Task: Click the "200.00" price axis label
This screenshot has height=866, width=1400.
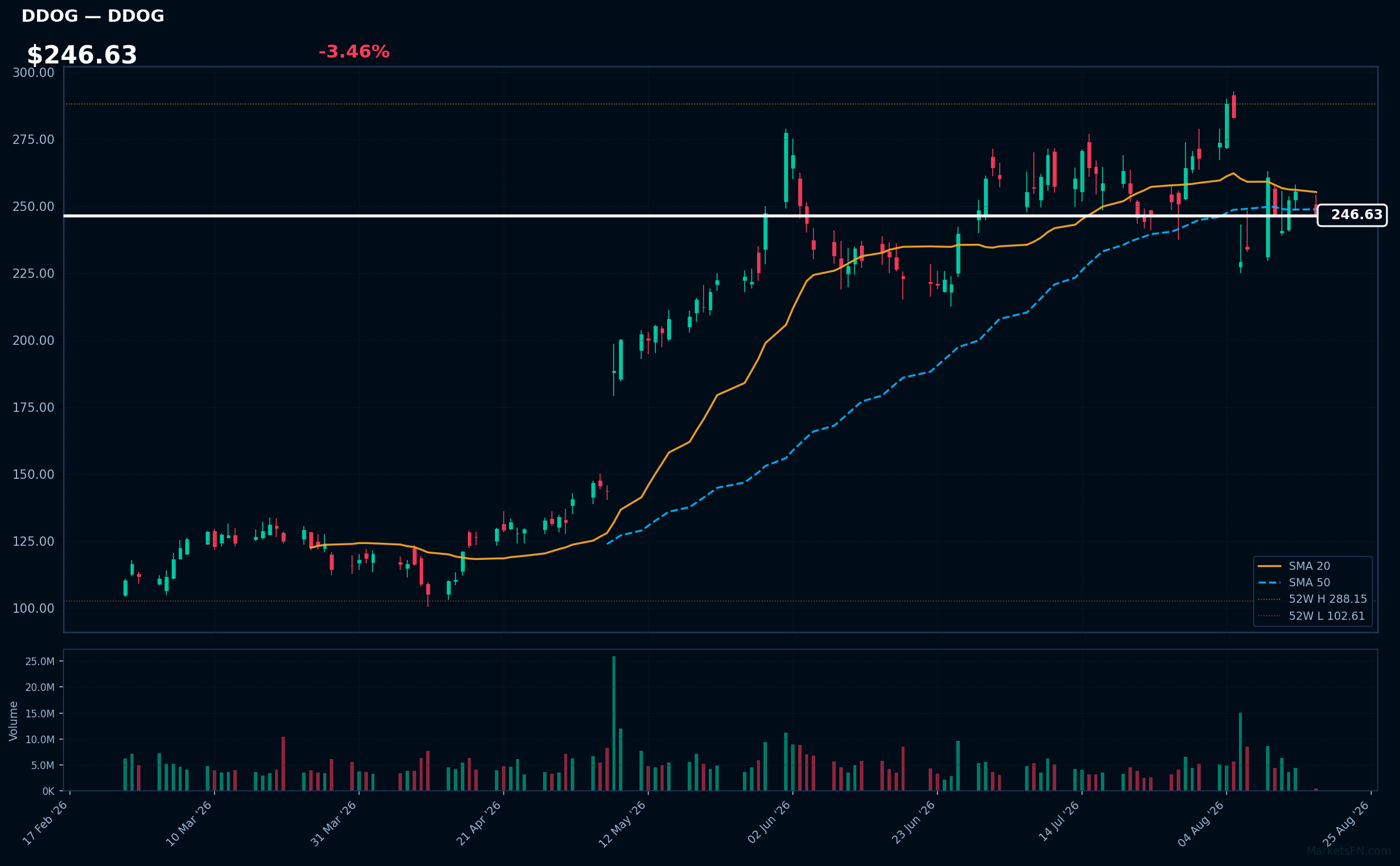Action: 34,340
